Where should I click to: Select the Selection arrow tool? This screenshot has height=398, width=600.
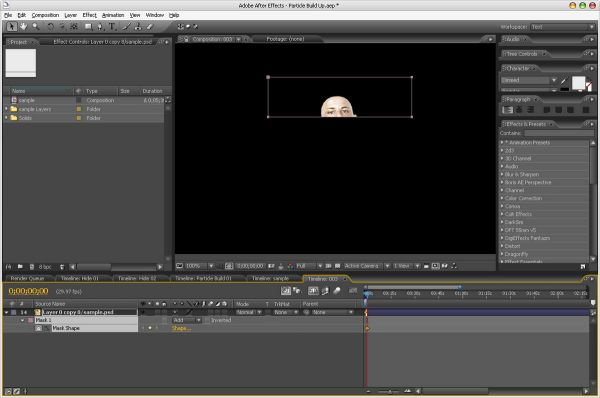pyautogui.click(x=11, y=26)
